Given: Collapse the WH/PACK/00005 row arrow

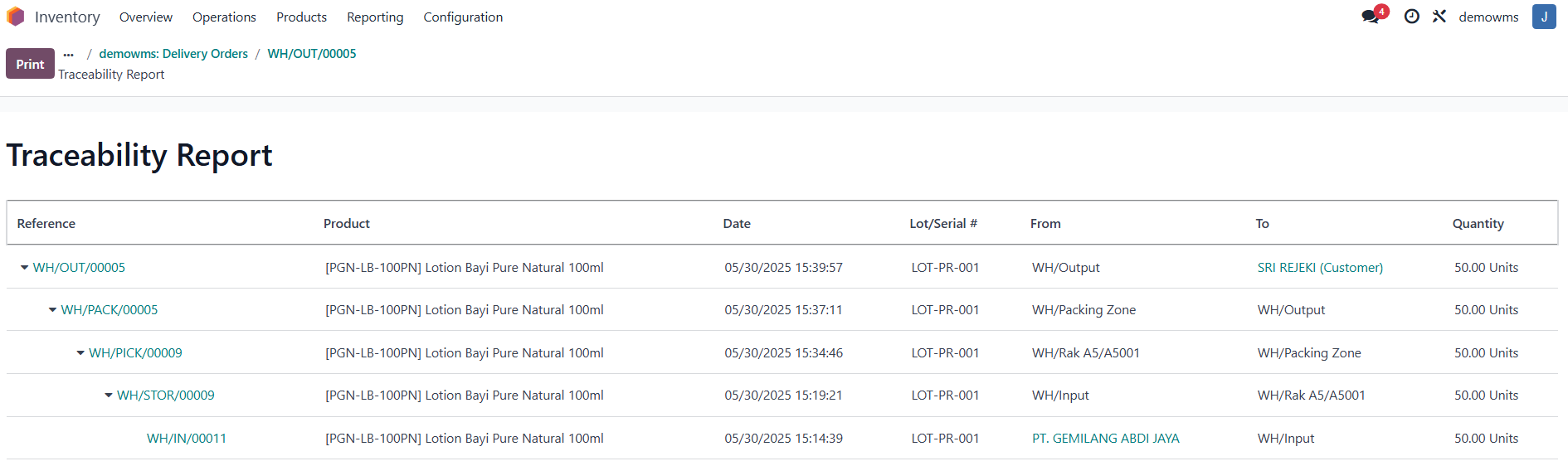Looking at the screenshot, I should [52, 310].
